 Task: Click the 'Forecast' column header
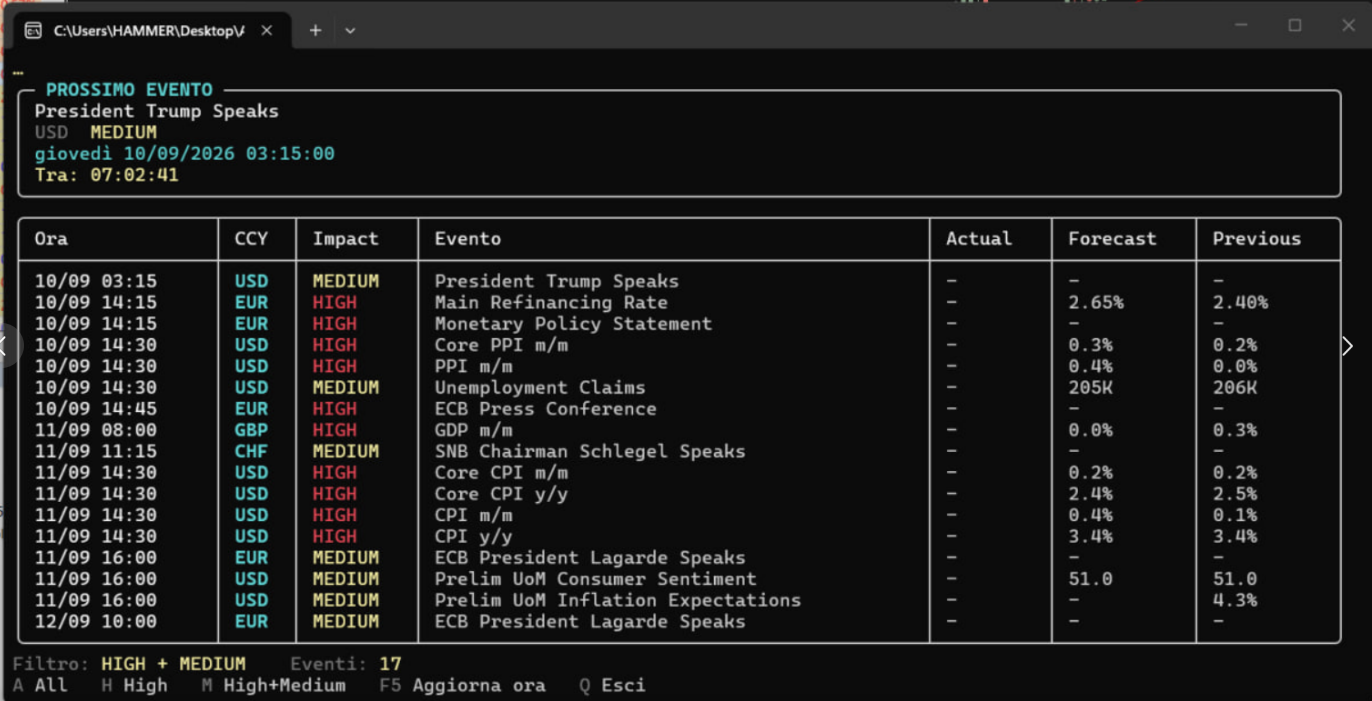pos(1112,239)
